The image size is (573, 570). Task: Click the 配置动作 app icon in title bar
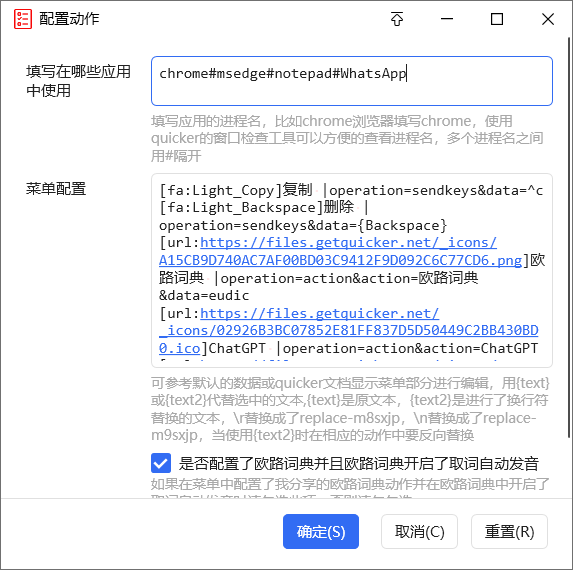[x=23, y=19]
